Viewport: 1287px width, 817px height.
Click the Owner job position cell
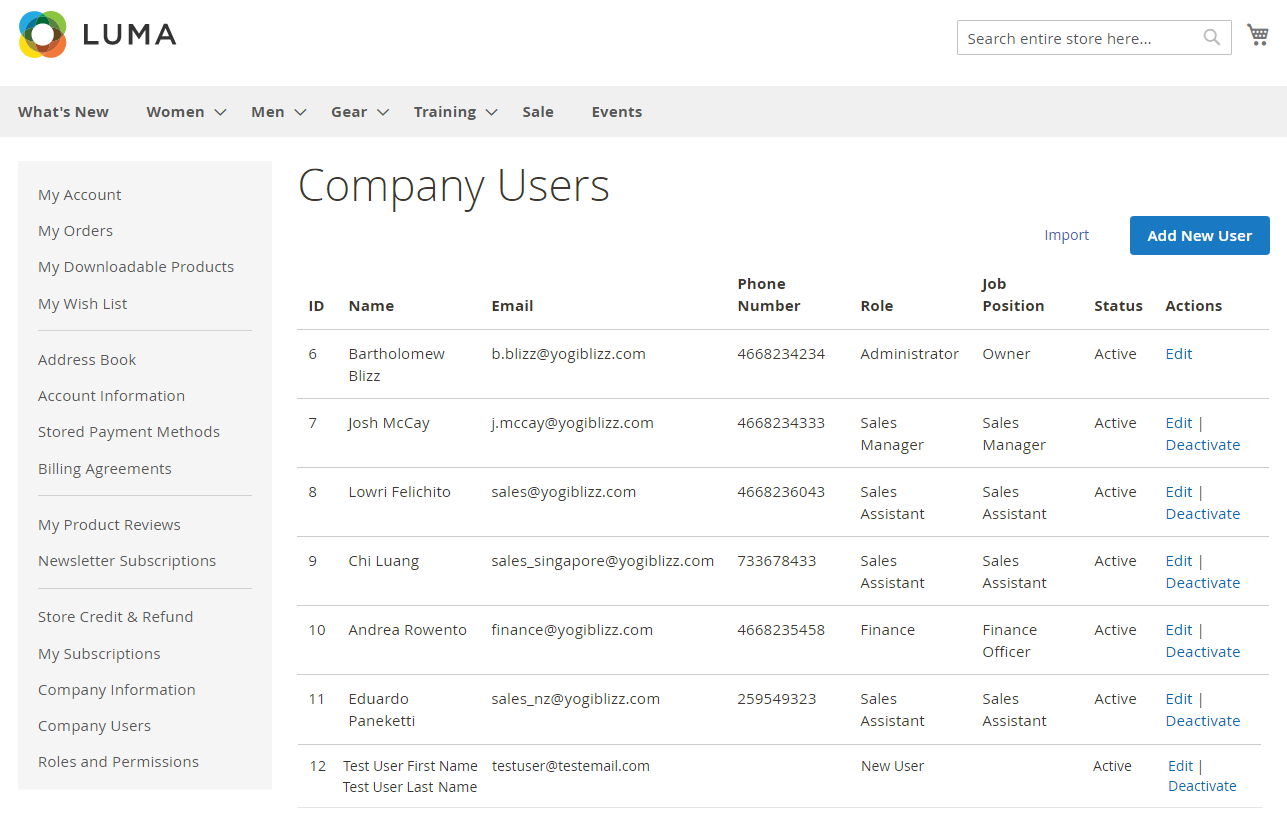click(1006, 354)
